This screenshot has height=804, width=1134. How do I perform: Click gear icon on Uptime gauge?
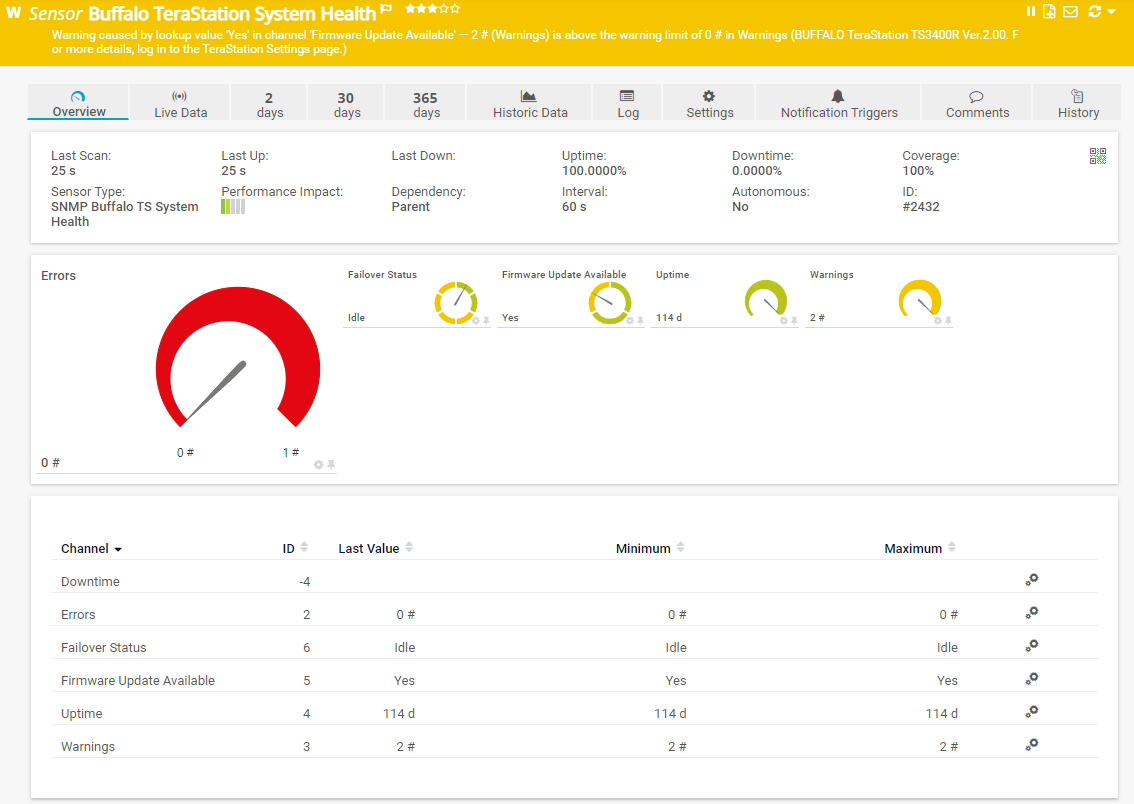(783, 321)
